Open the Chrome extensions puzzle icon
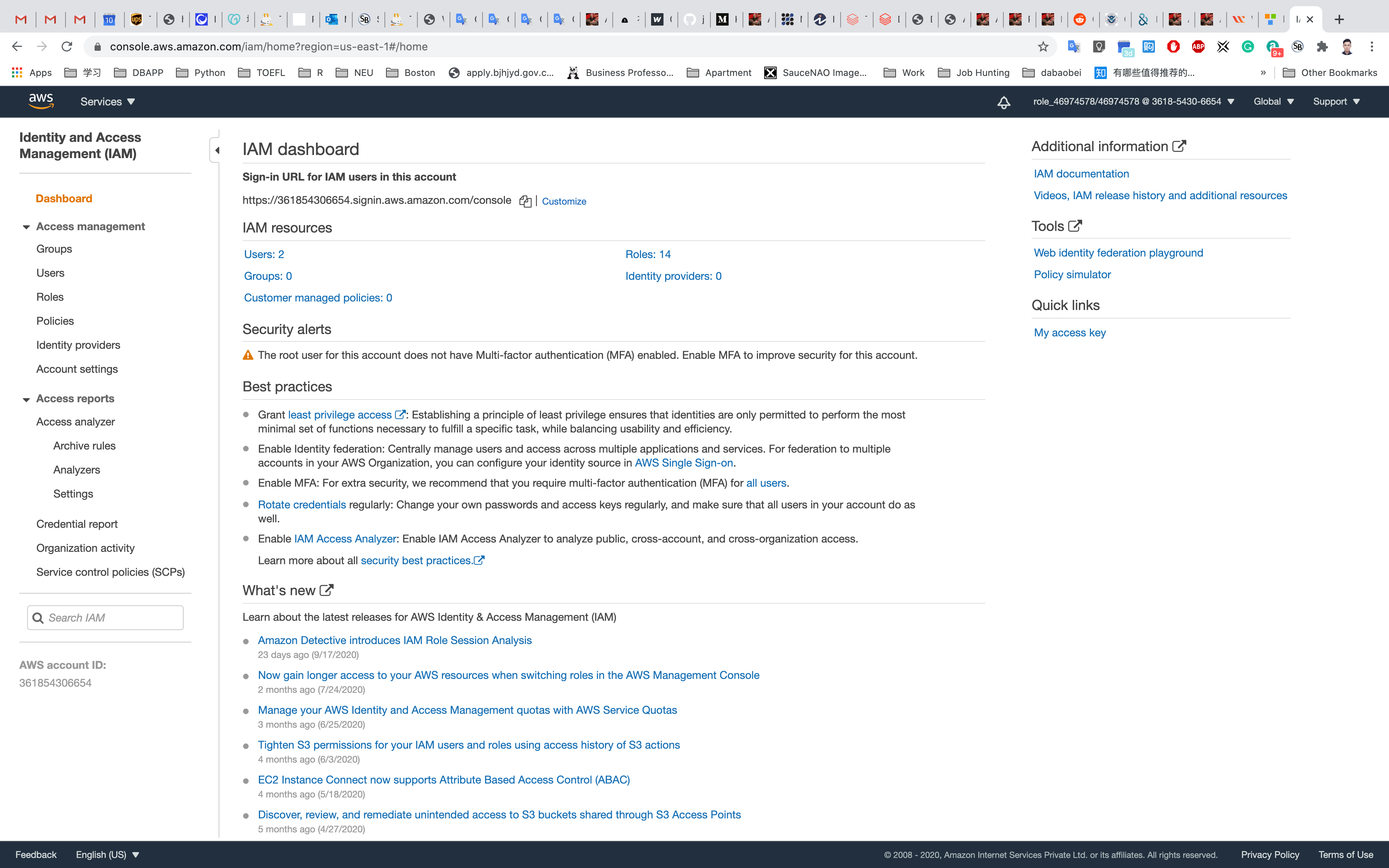 point(1322,46)
